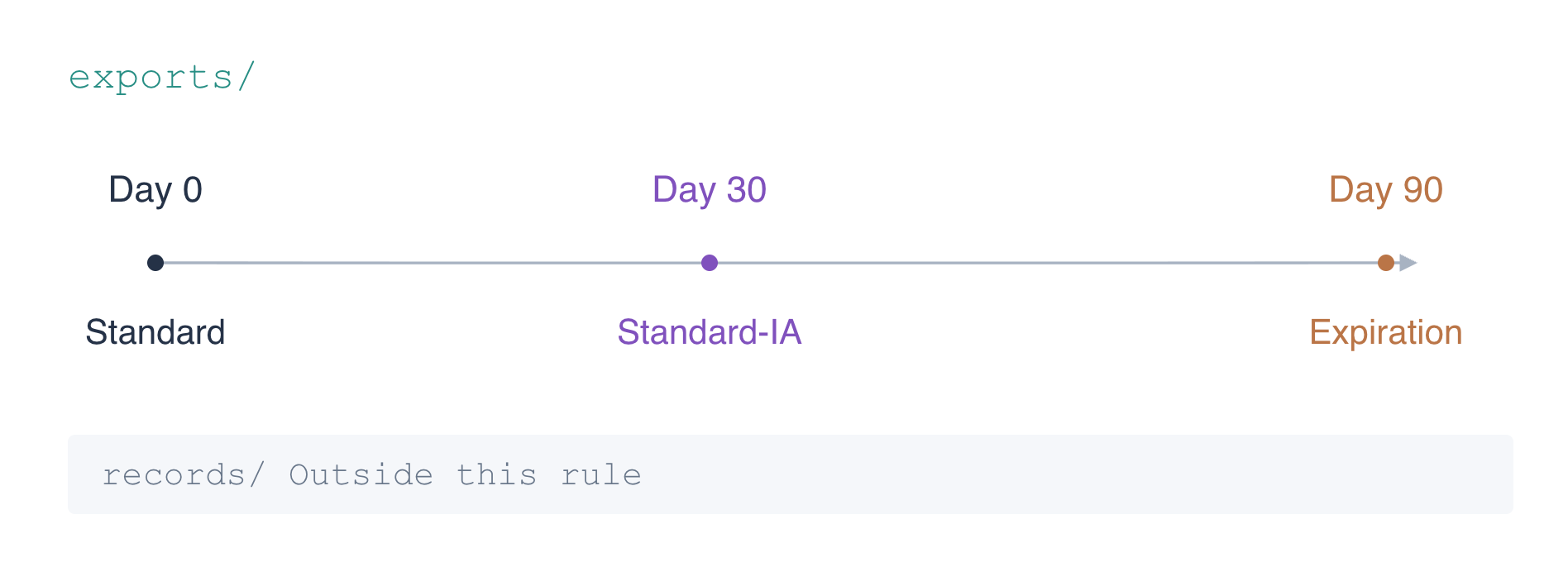The image size is (1568, 562).
Task: Click the number 30 in the purple day label
Action: pos(747,190)
